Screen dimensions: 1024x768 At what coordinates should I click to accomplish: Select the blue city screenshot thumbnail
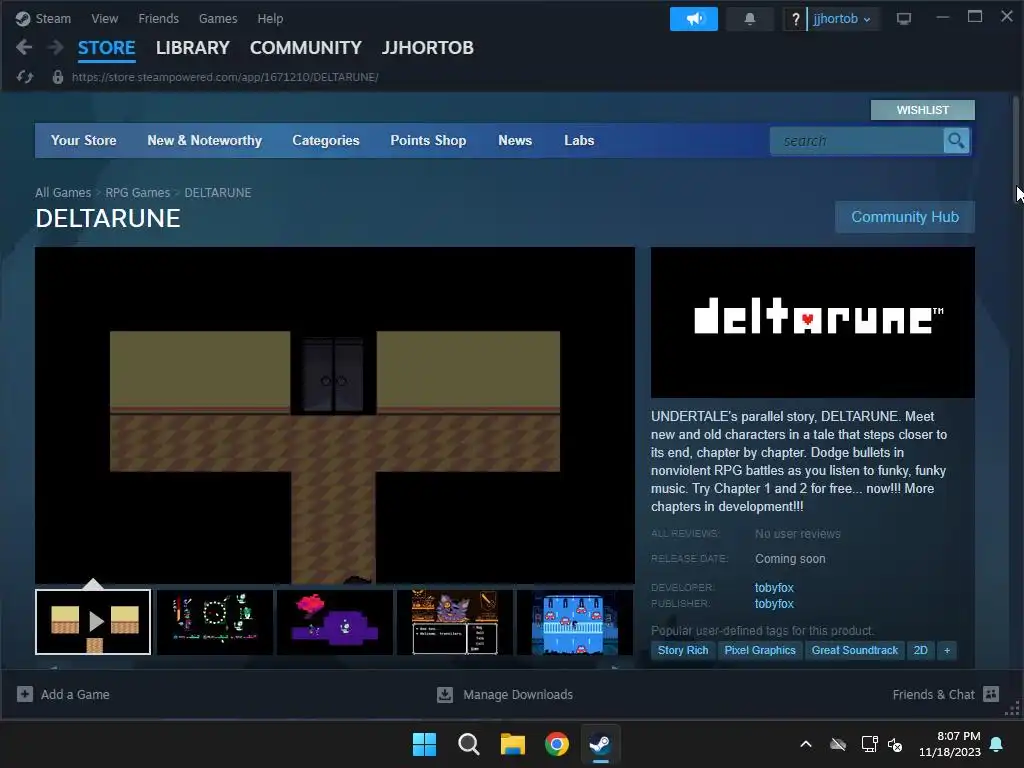[575, 622]
